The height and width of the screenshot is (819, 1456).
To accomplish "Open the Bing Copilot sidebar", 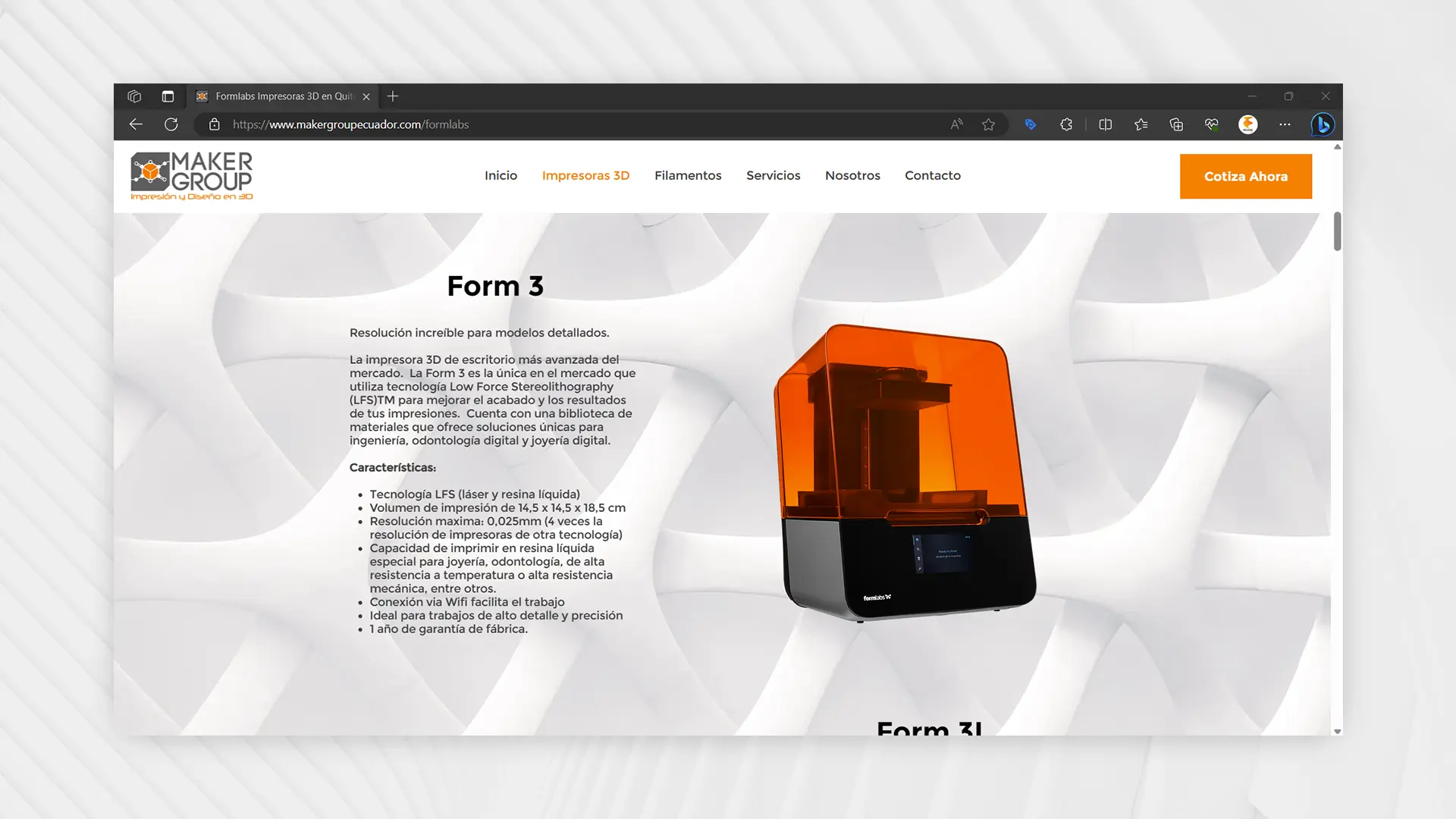I will (x=1323, y=124).
